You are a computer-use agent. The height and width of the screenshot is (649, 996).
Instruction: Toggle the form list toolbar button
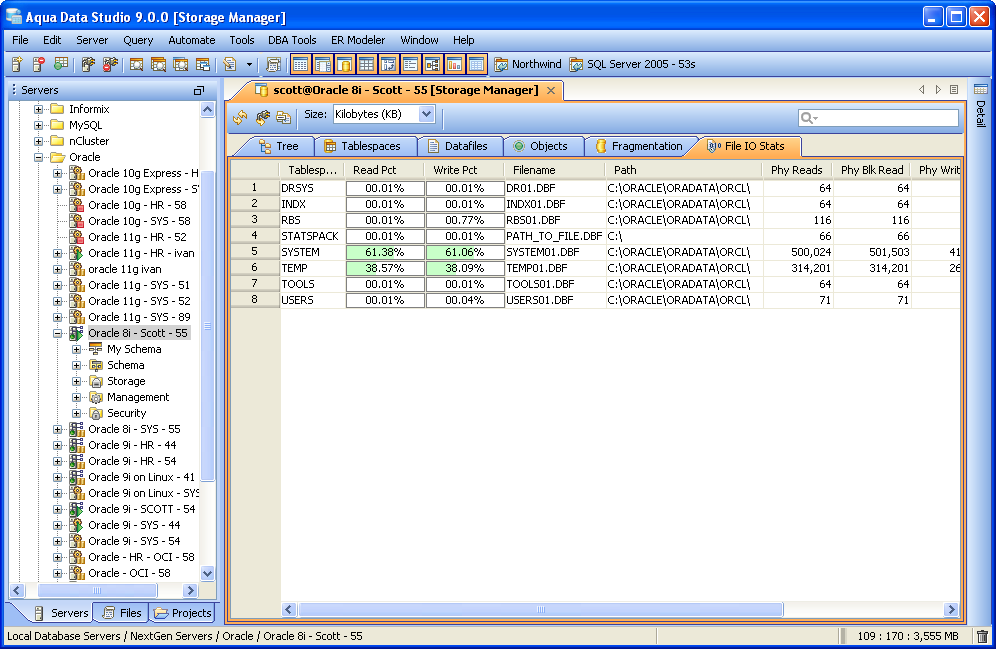tap(410, 64)
